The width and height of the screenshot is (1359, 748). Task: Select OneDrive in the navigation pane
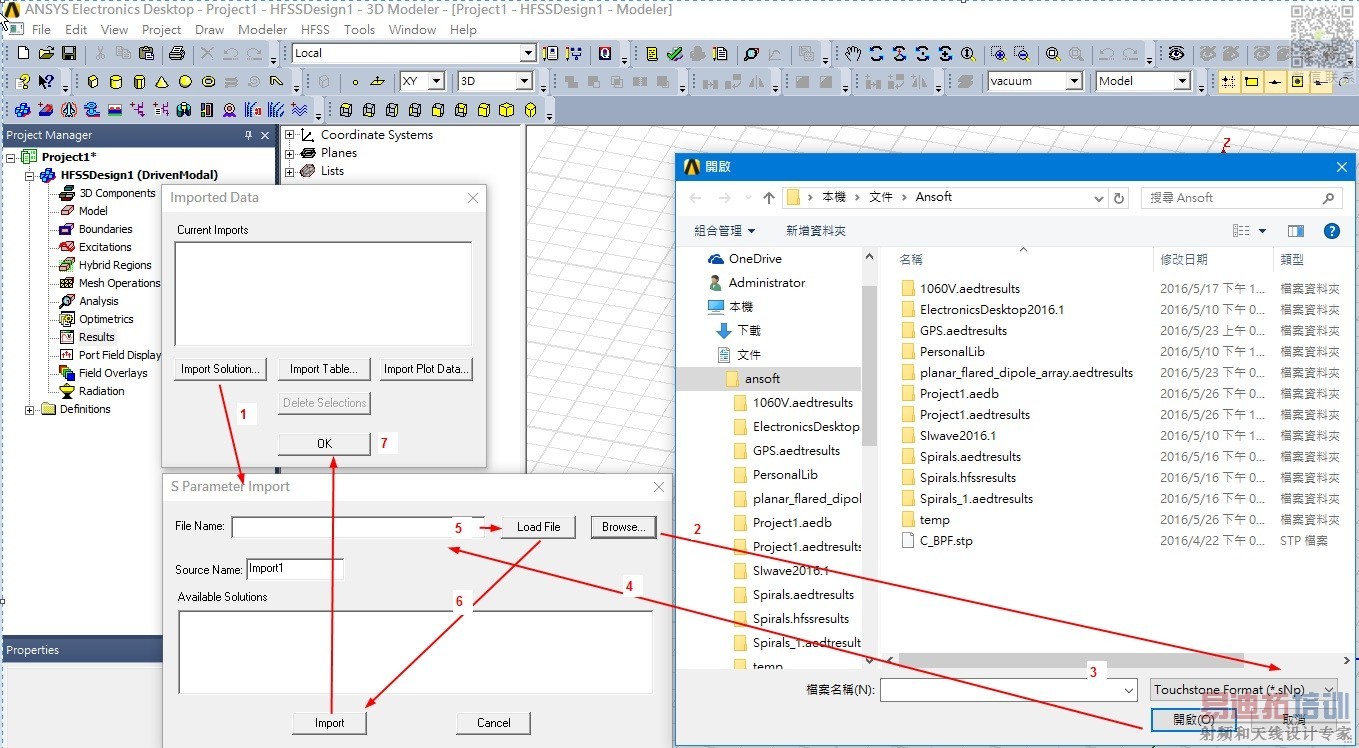click(755, 259)
